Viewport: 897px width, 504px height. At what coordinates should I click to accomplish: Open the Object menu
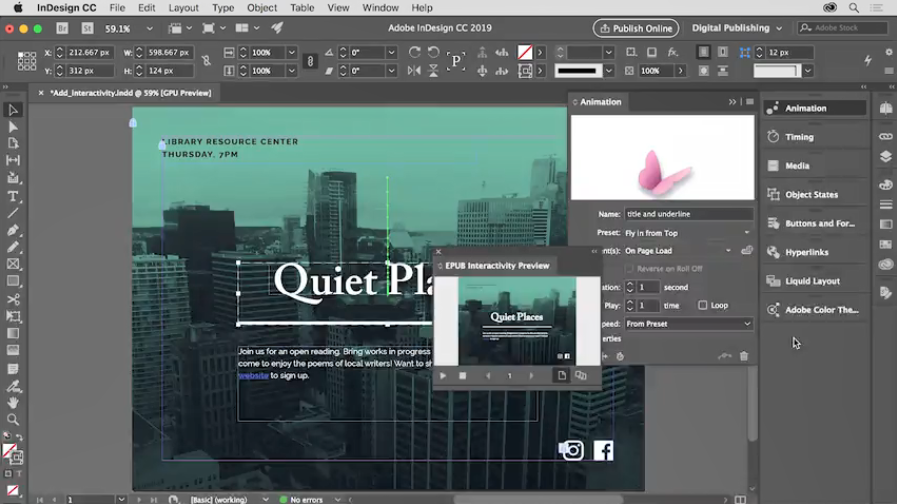point(262,8)
